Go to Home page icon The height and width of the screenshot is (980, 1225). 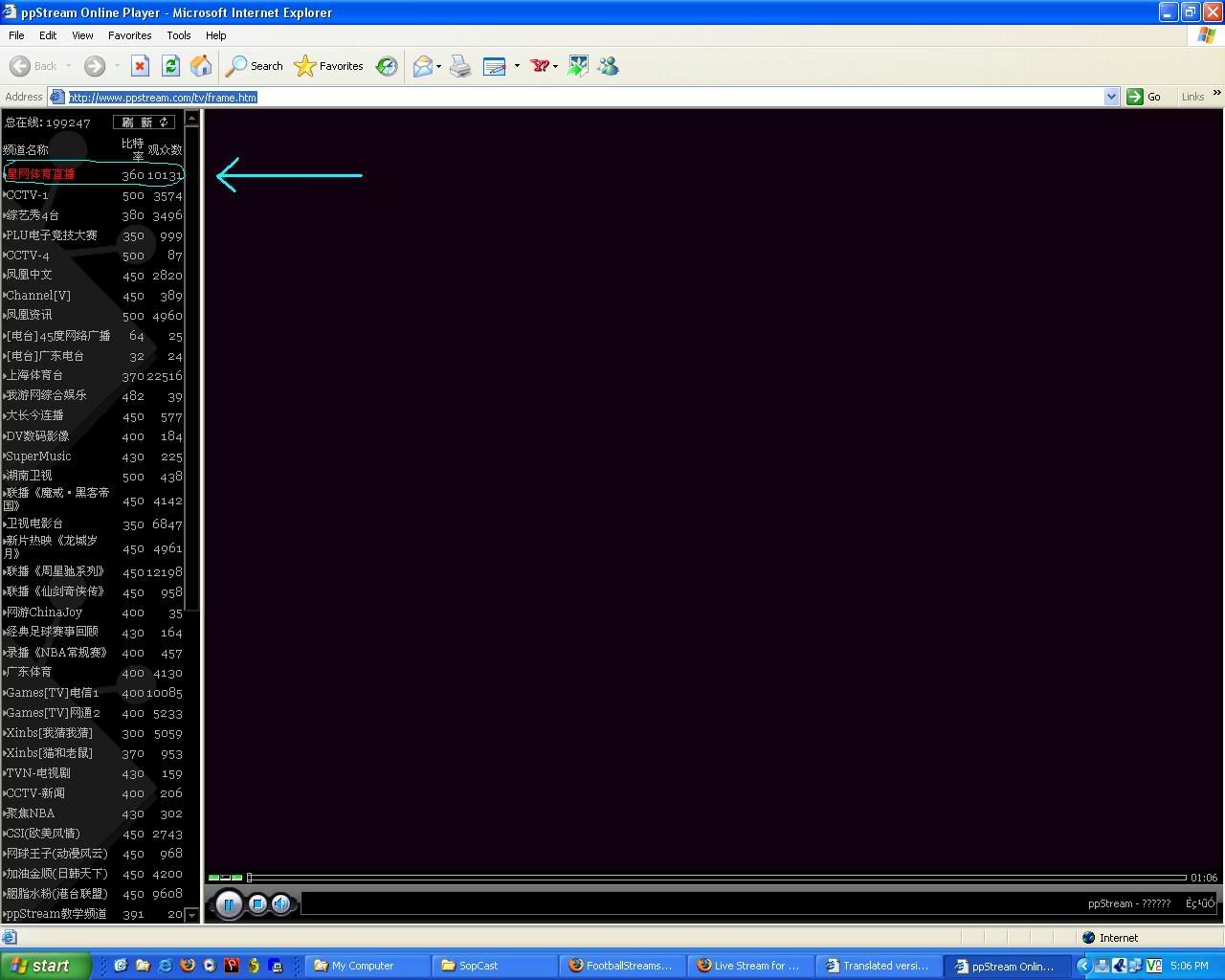[x=201, y=66]
